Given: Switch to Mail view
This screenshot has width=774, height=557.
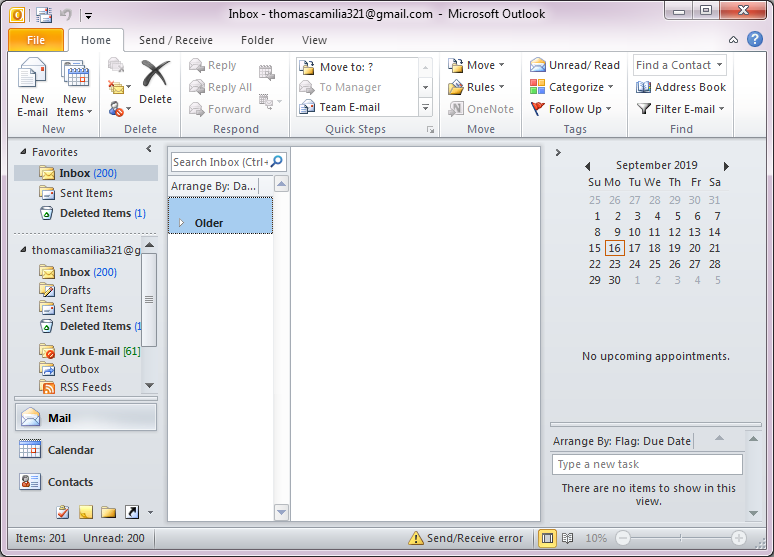Looking at the screenshot, I should pyautogui.click(x=86, y=418).
